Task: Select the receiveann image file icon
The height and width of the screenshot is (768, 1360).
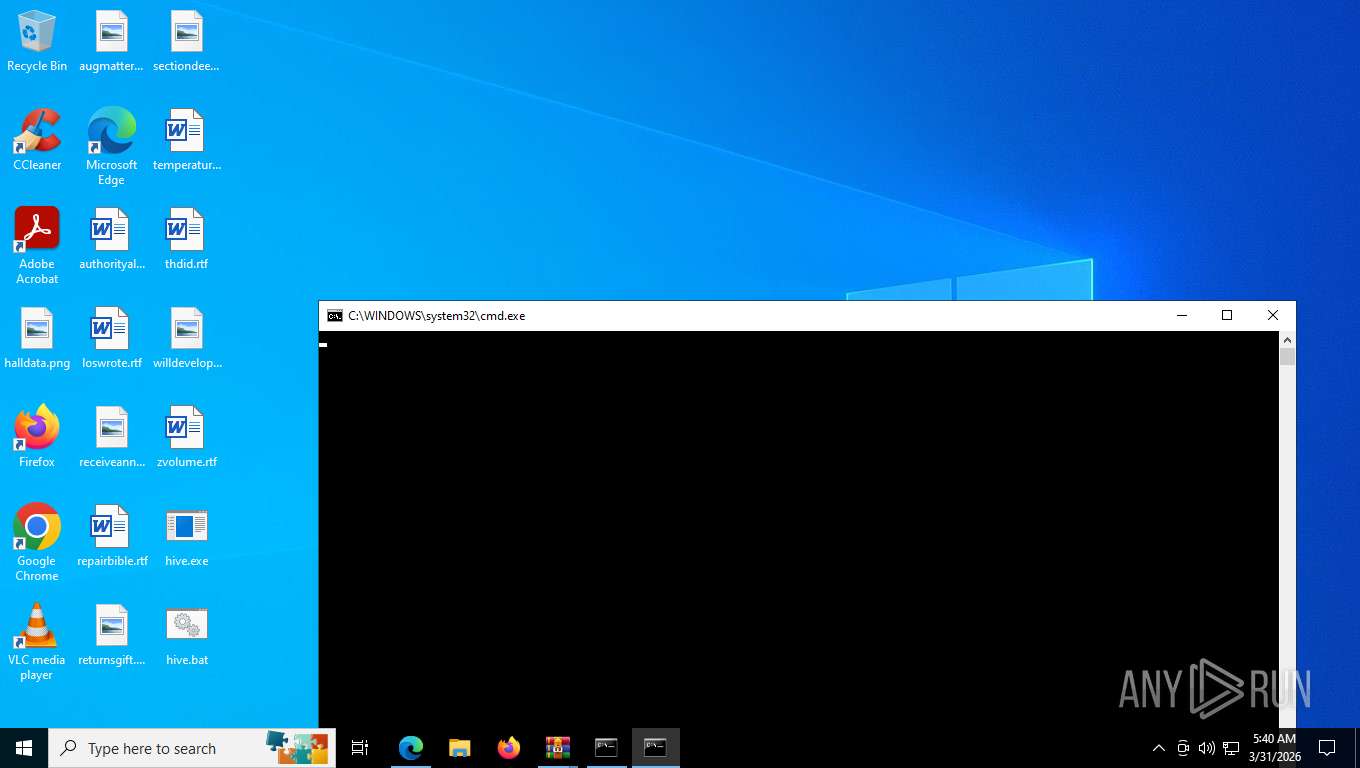Action: coord(111,437)
